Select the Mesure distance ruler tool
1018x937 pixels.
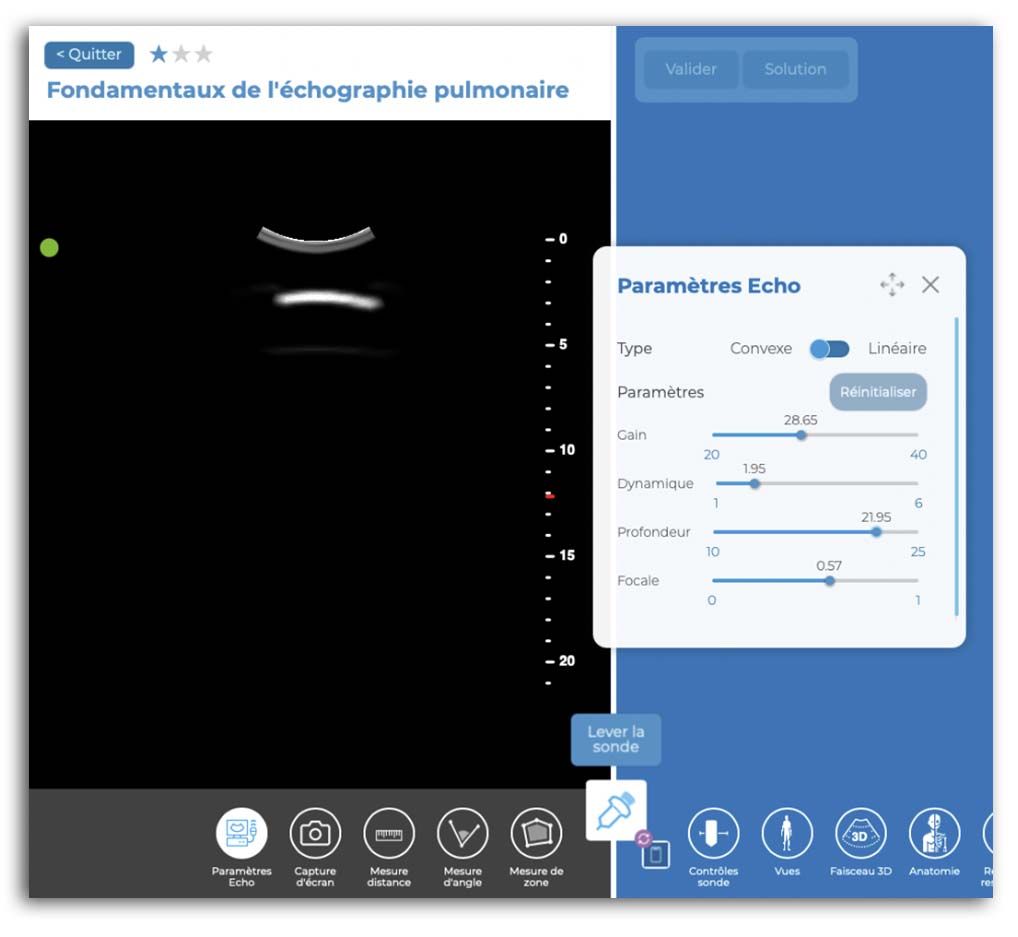pos(389,832)
